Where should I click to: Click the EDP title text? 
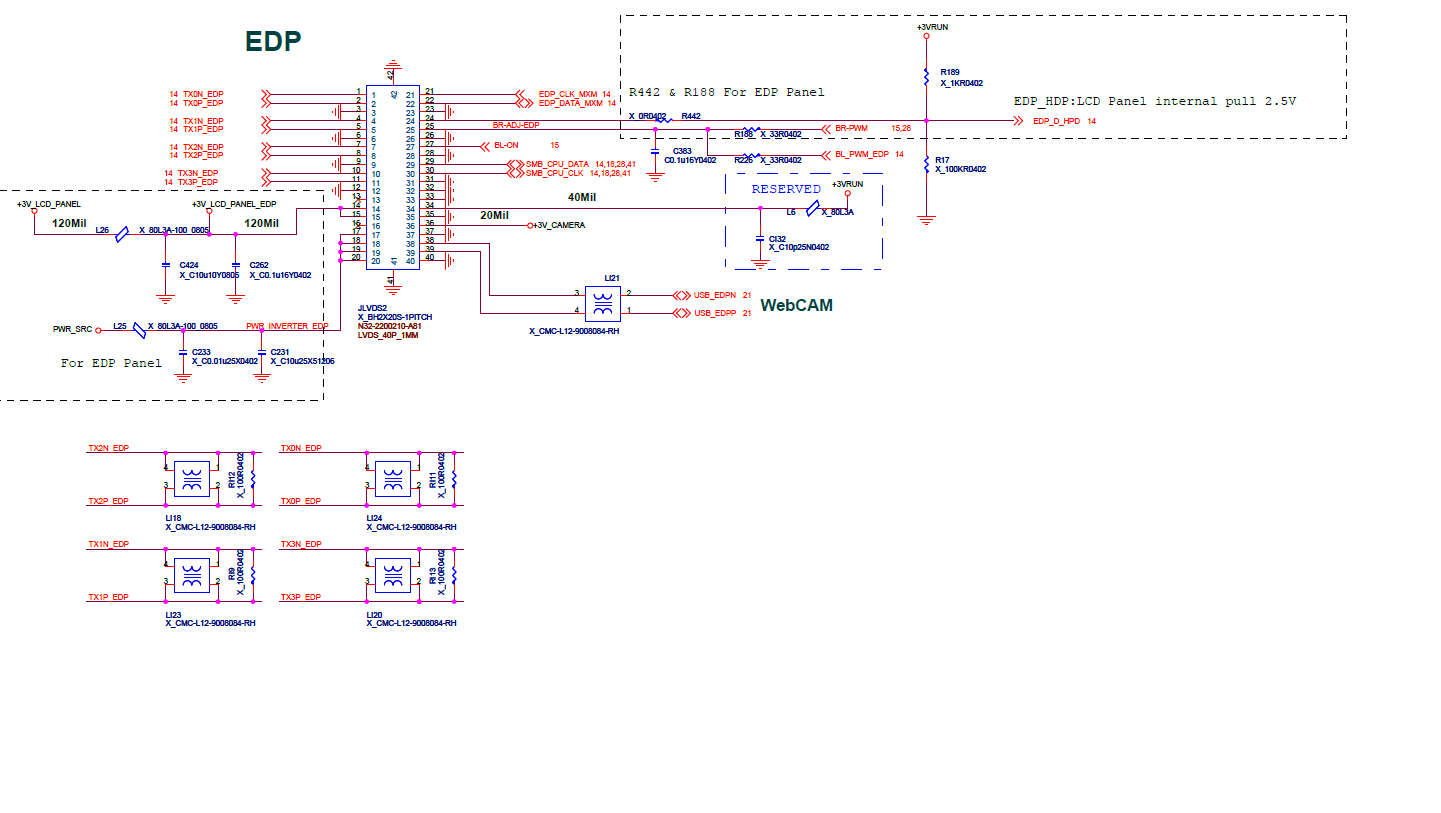[x=273, y=41]
